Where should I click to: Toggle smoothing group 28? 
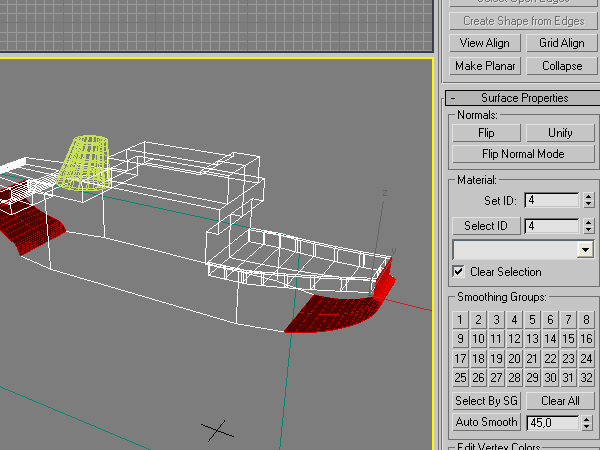514,378
